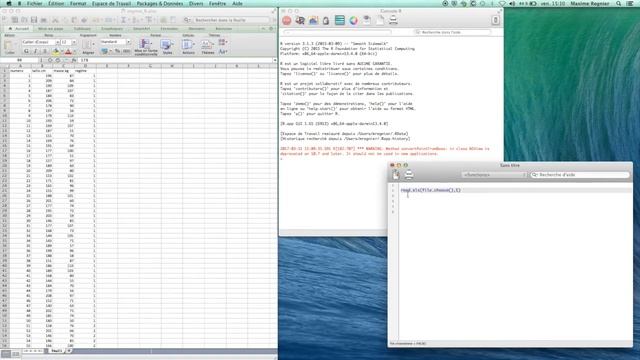Switch to the Graphiques ribbon tab
The width and height of the screenshot is (640, 360).
[112, 29]
